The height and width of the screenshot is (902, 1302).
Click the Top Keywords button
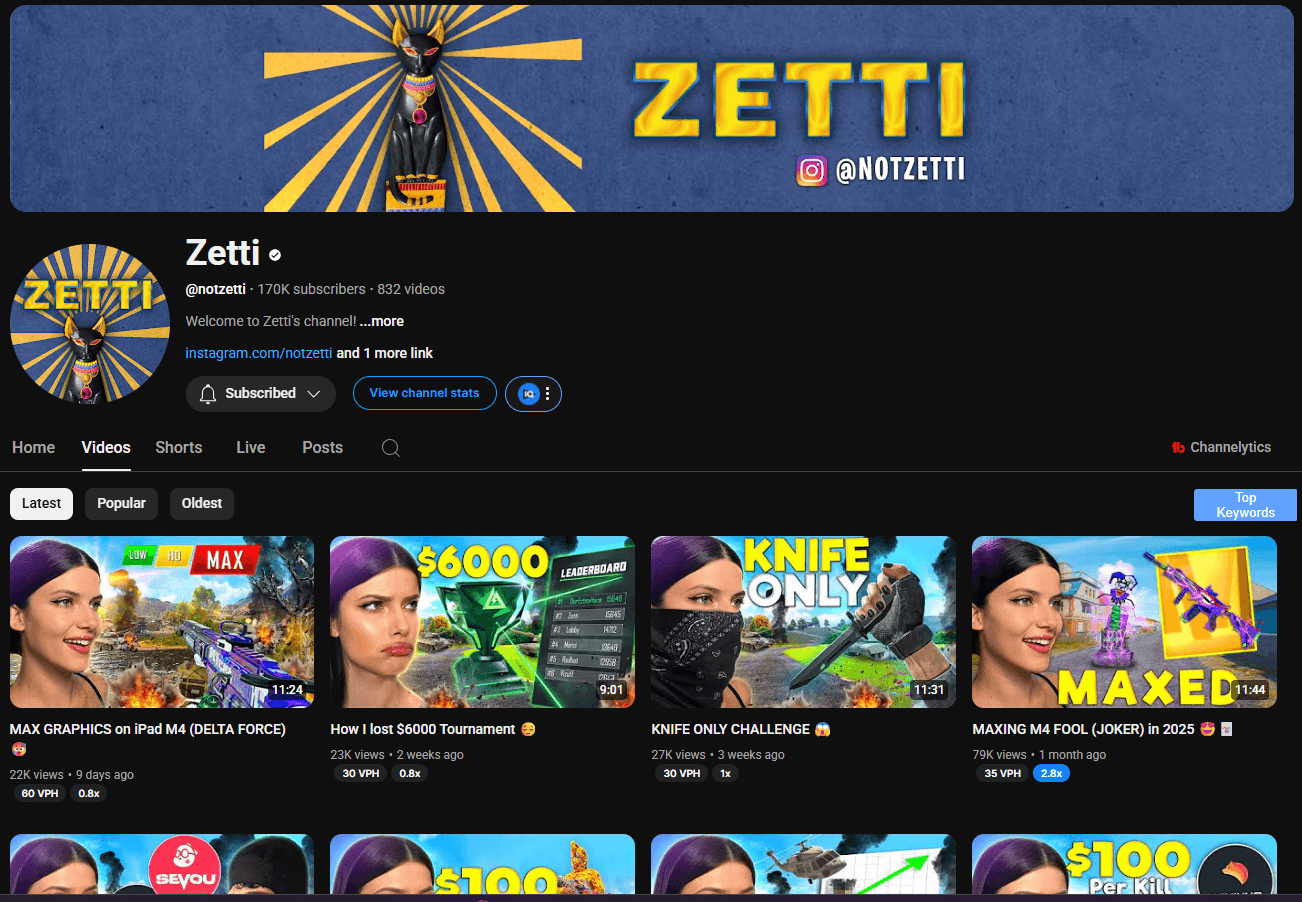(1245, 505)
